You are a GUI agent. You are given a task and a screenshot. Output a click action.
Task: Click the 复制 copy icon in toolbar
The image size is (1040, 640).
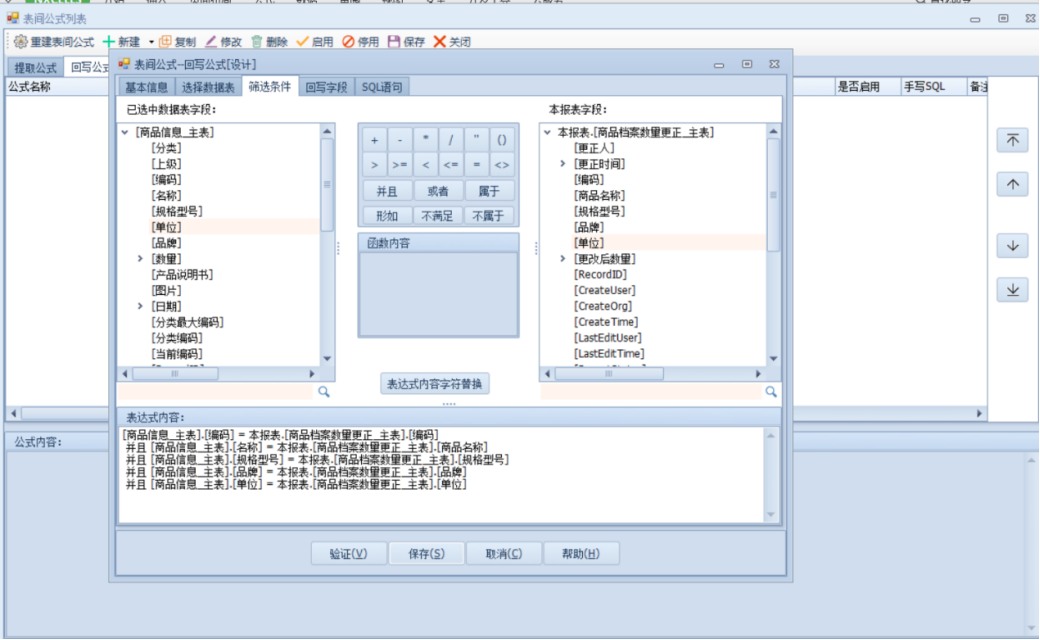(166, 42)
